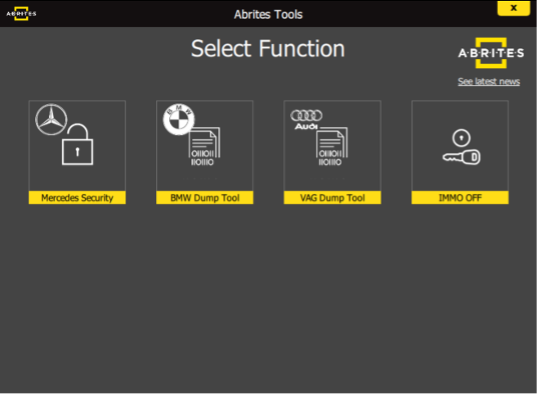Select the binary document icon in VAG tile
This screenshot has height=395, width=538.
(x=332, y=147)
